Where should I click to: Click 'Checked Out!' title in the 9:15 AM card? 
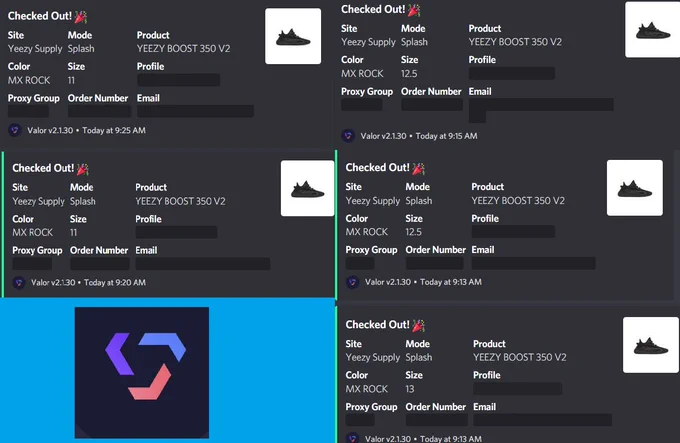coord(373,10)
